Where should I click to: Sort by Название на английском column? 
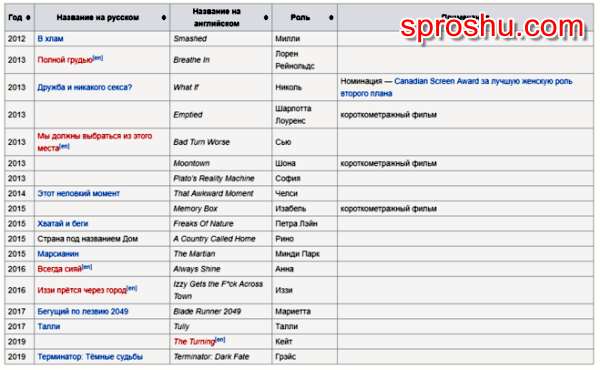(266, 18)
